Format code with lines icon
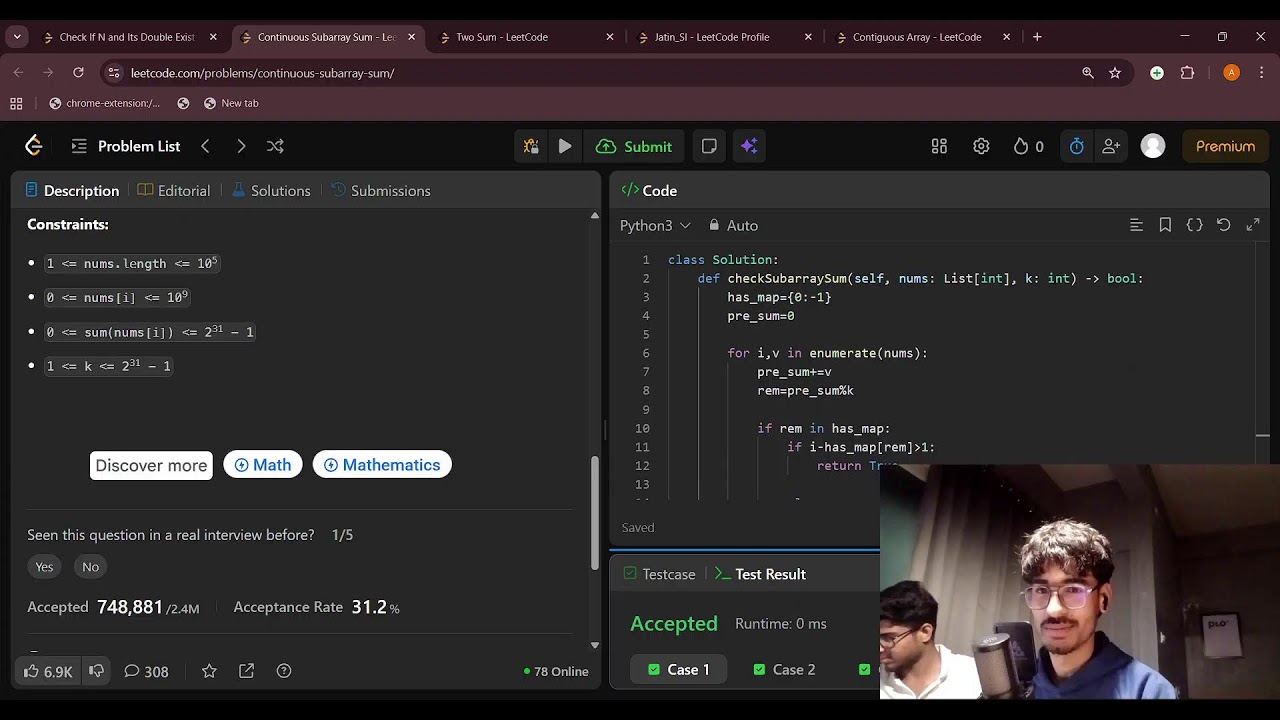This screenshot has height=720, width=1280. coord(1136,225)
